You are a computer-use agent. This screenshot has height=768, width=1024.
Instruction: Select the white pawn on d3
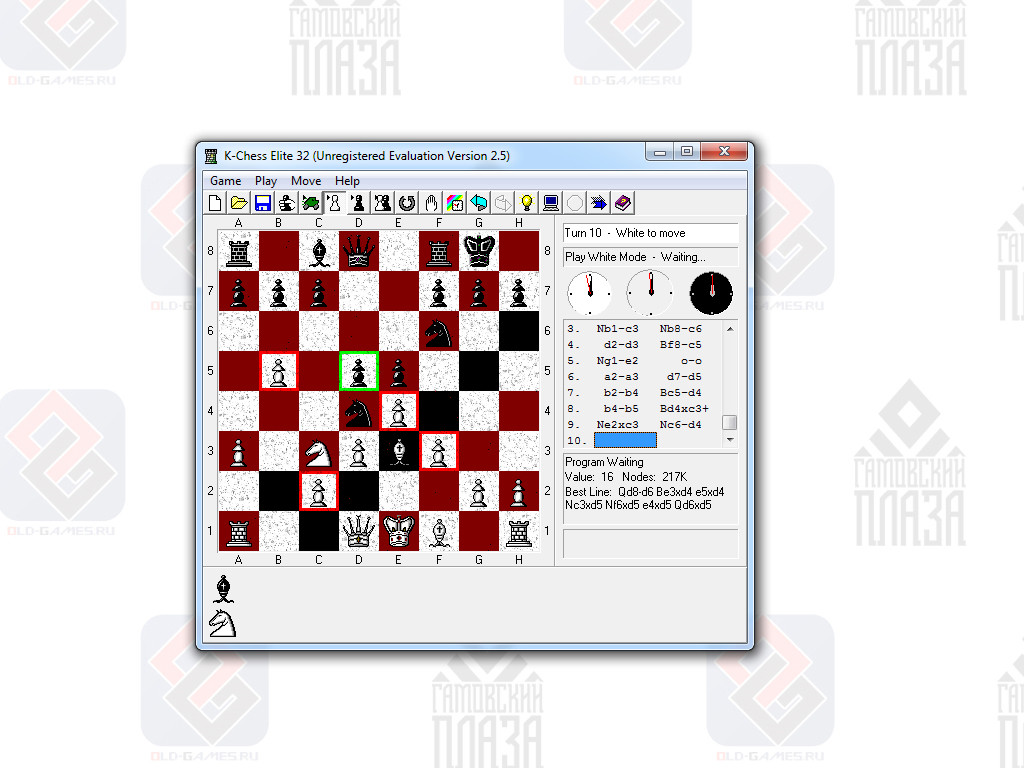coord(359,451)
